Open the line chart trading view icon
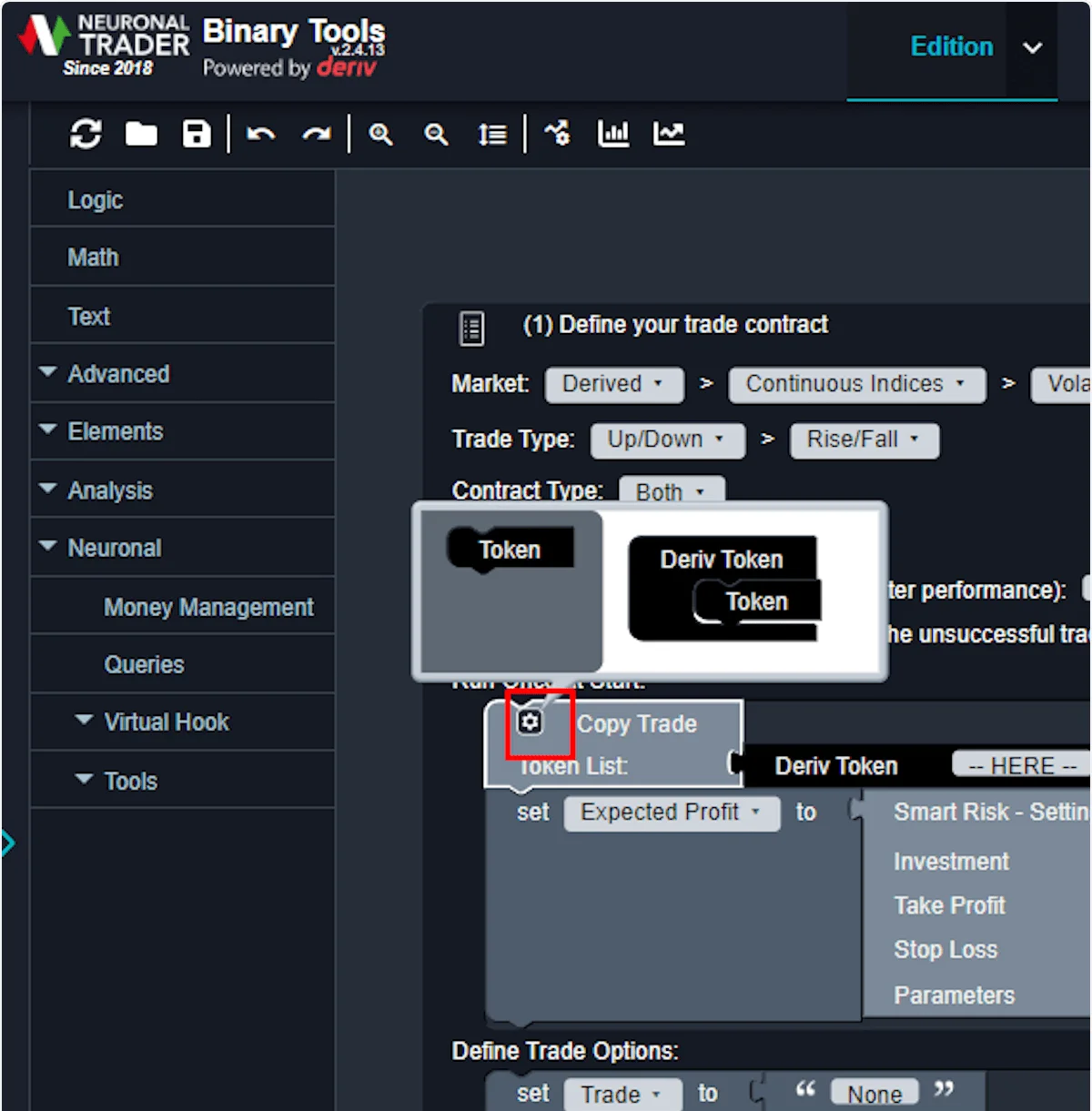The image size is (1092, 1111). pos(669,135)
